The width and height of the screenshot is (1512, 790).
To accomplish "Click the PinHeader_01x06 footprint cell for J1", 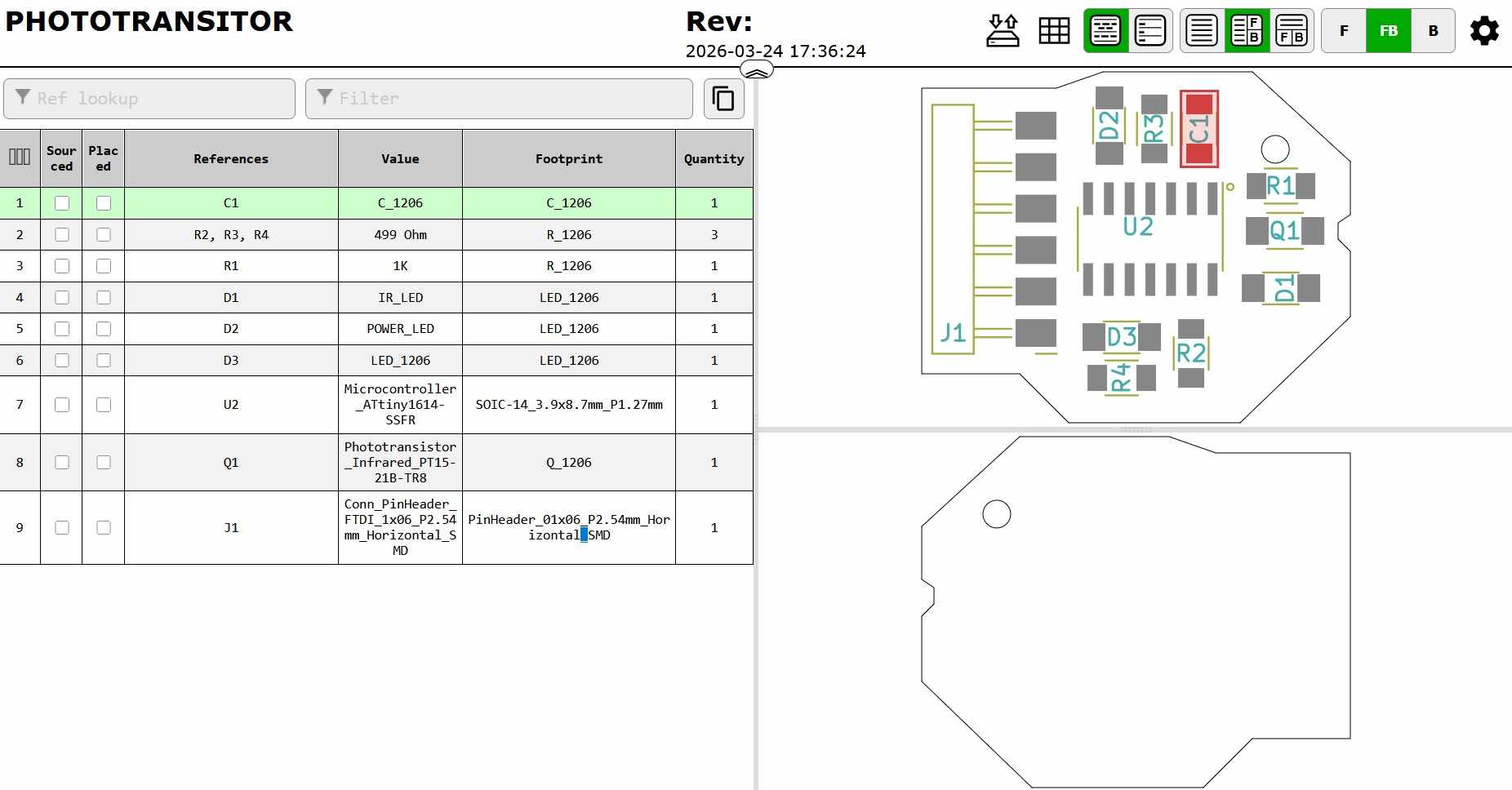I will pos(569,528).
